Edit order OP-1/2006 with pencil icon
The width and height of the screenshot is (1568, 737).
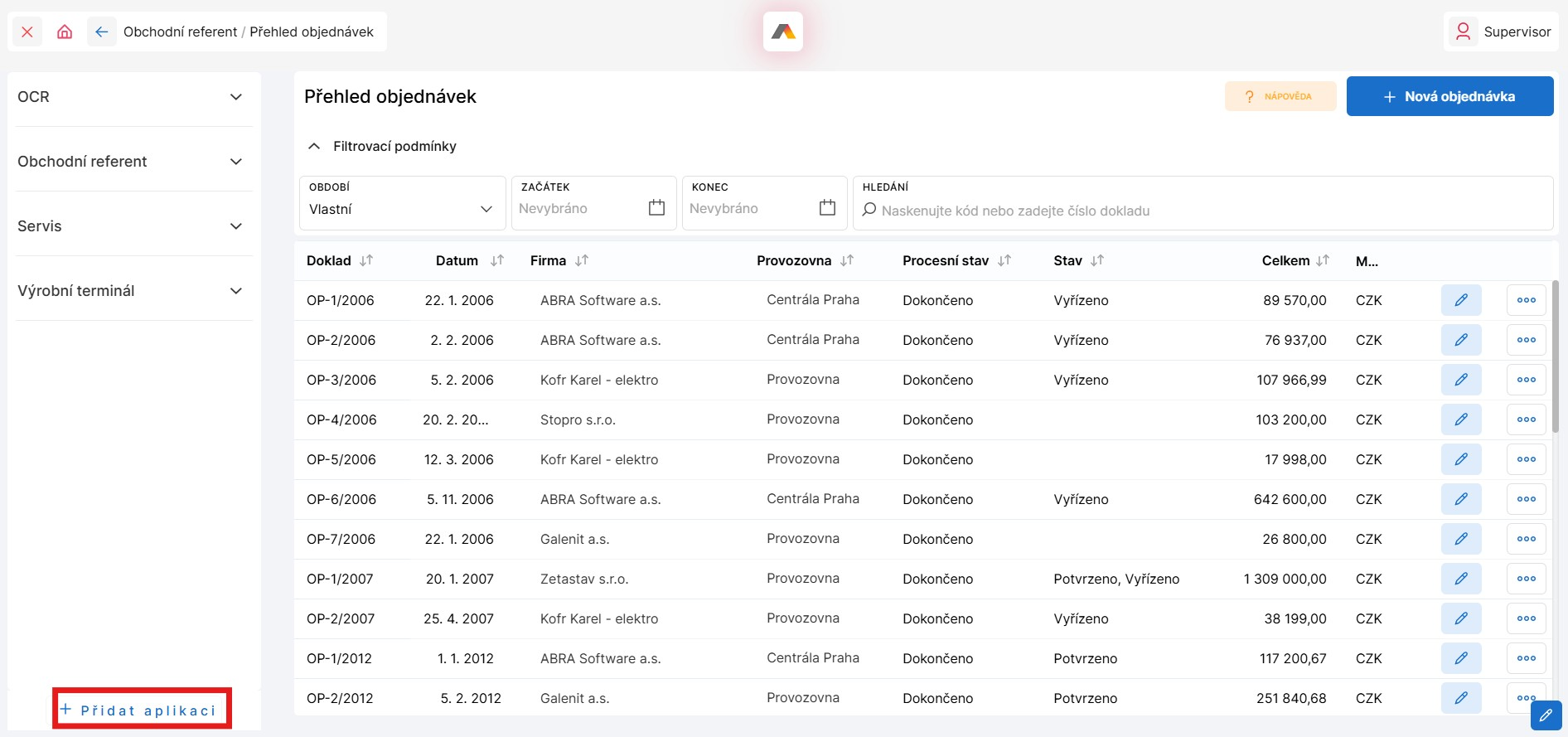click(1461, 300)
